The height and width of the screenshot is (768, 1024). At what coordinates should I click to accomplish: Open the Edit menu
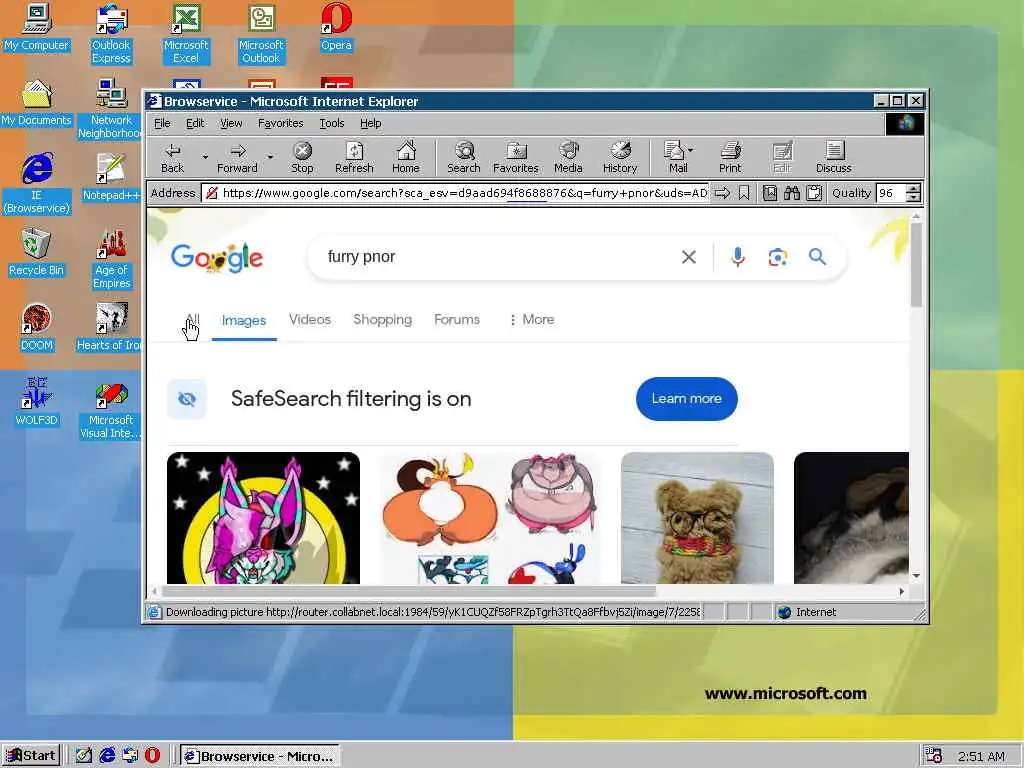(195, 123)
